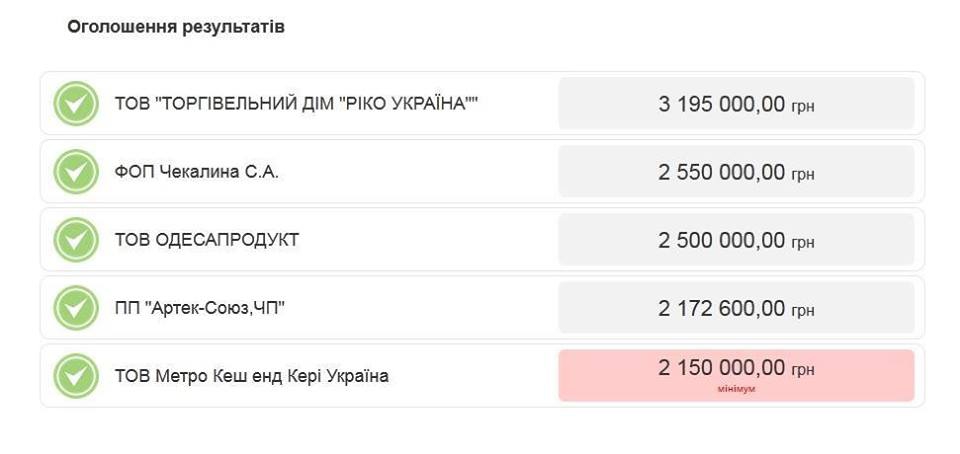Click the грн label in the Артек-Союз row
Viewport: 960px width, 454px height.
(803, 311)
